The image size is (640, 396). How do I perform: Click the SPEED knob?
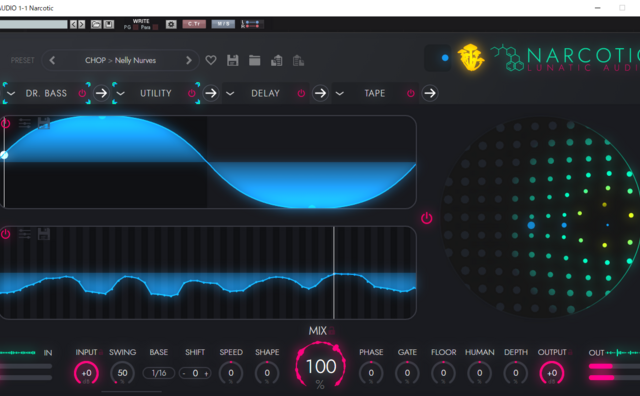pos(231,373)
